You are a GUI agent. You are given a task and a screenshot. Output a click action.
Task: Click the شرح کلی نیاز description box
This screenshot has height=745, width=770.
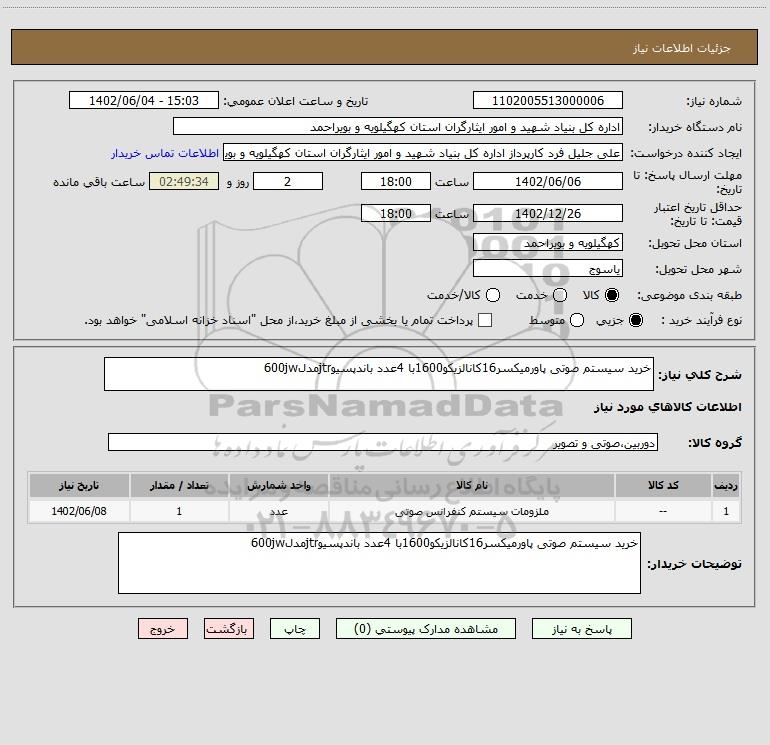[x=379, y=374]
